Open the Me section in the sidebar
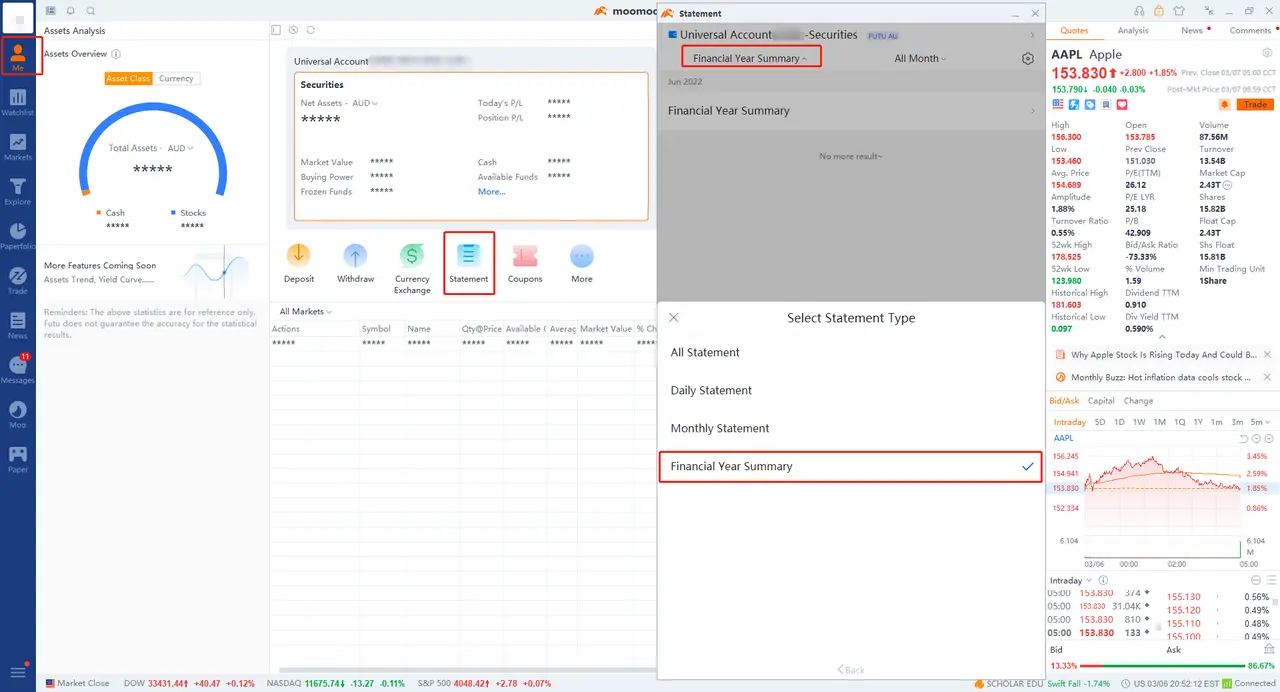Image resolution: width=1280 pixels, height=692 pixels. coord(18,55)
